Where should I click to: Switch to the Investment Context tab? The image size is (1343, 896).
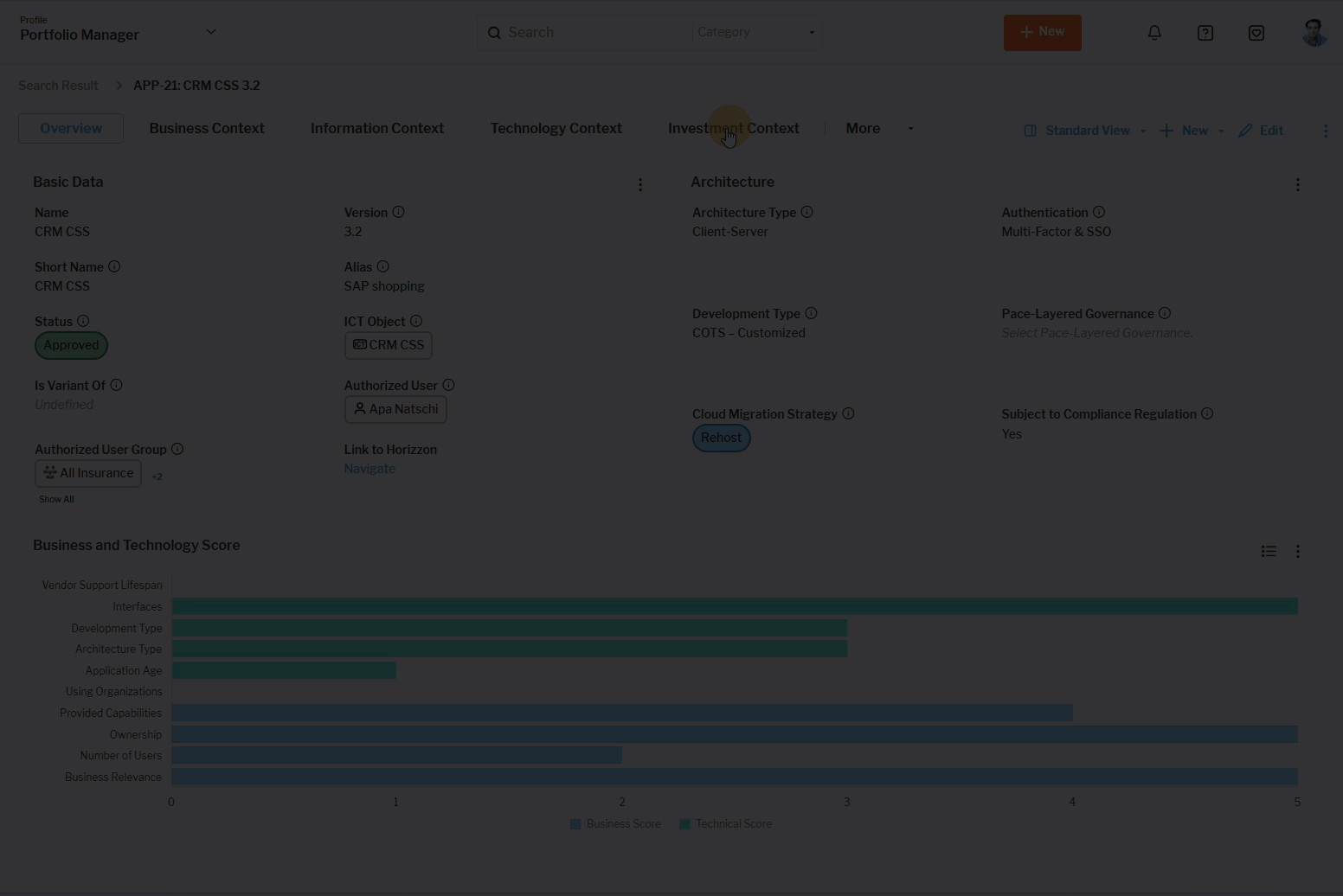click(733, 128)
